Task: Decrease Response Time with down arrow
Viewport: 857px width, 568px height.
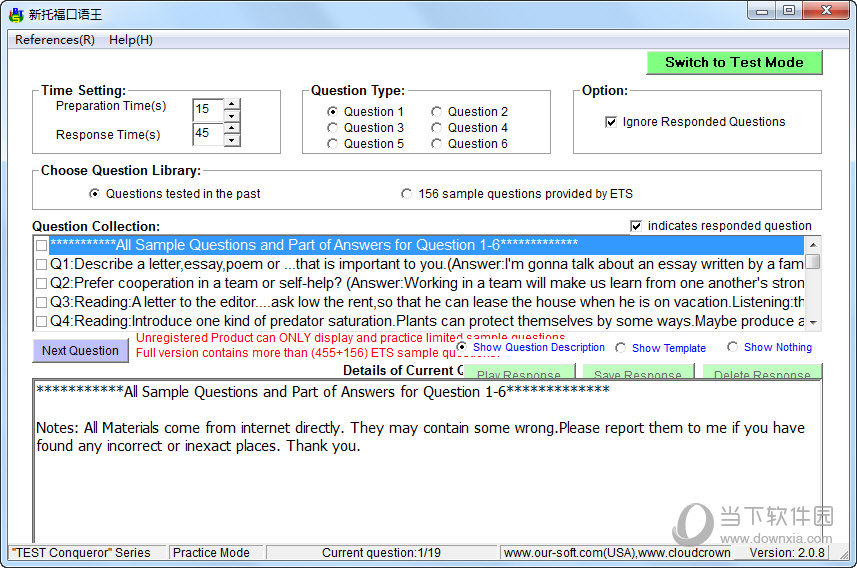Action: [232, 140]
